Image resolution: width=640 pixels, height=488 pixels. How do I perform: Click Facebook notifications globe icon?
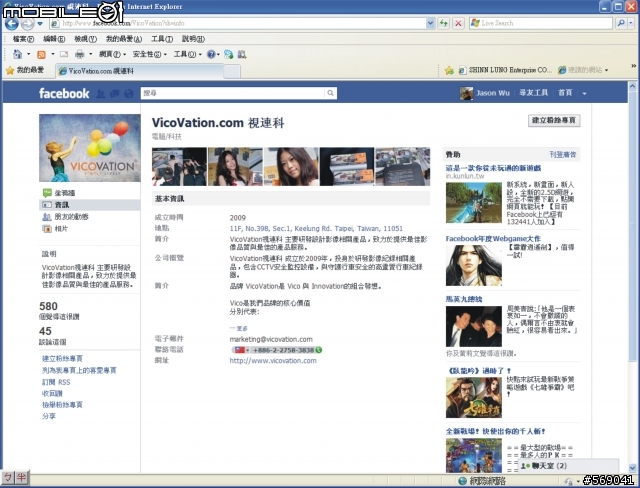[129, 94]
